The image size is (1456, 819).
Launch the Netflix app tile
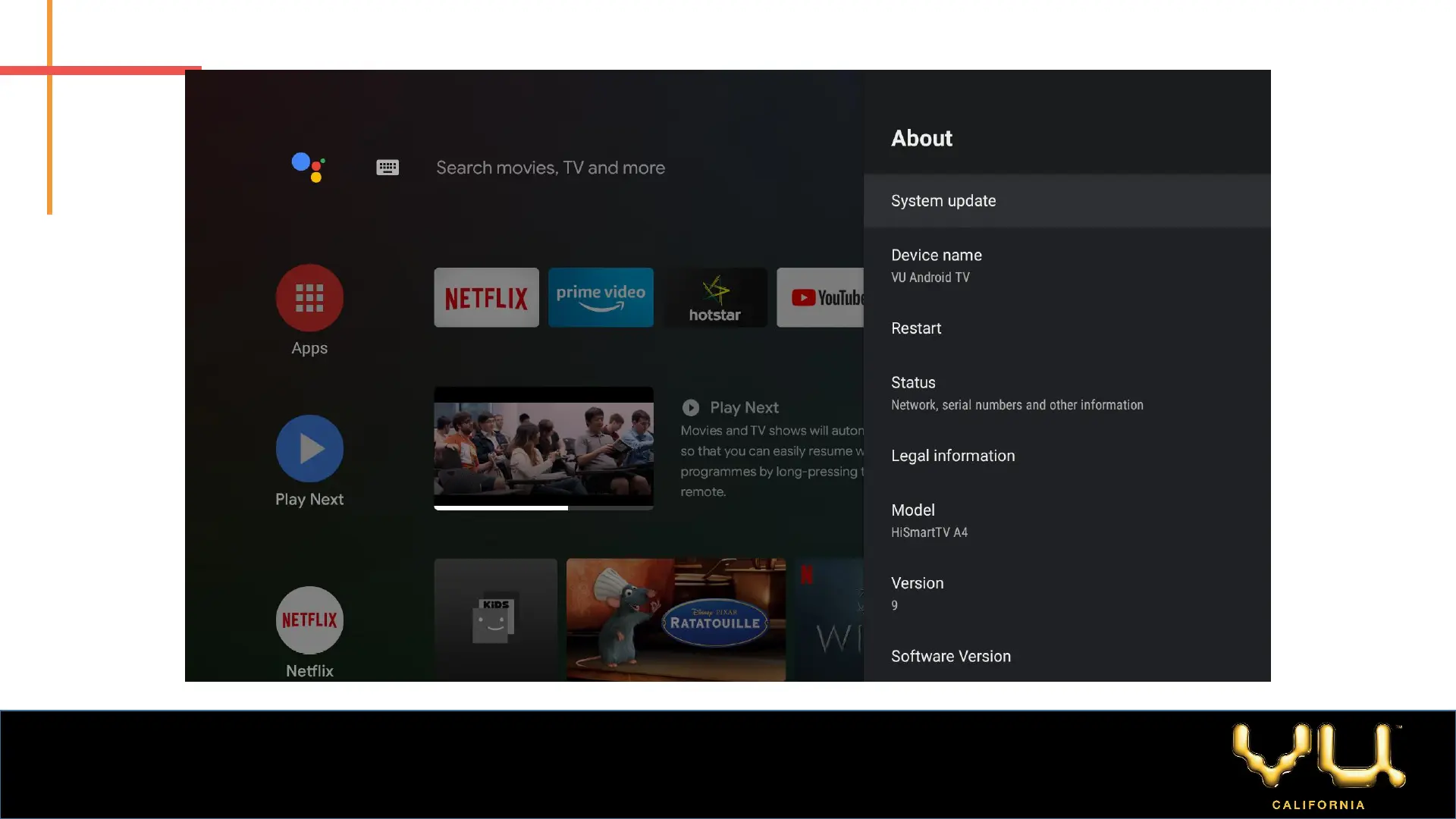486,297
